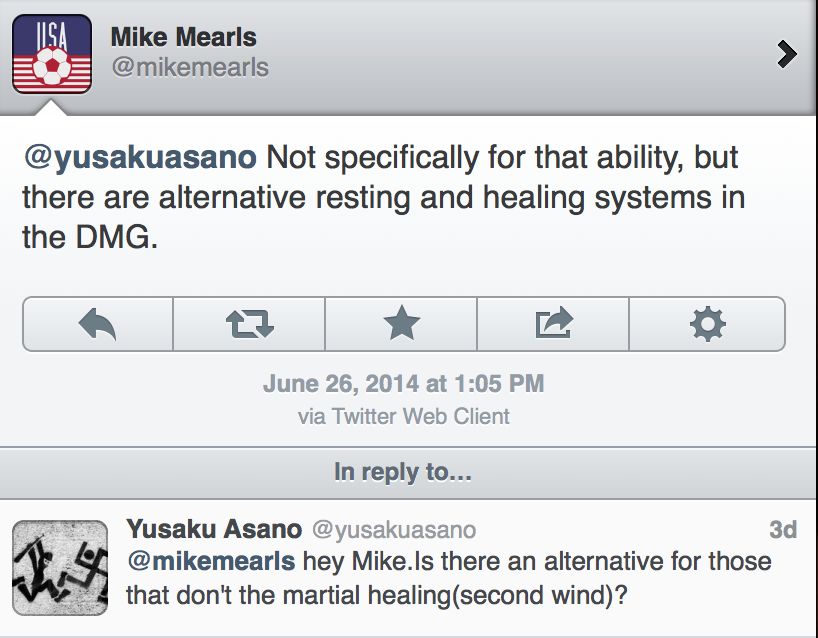Reply to Mike Mearls' tweet

[97, 323]
